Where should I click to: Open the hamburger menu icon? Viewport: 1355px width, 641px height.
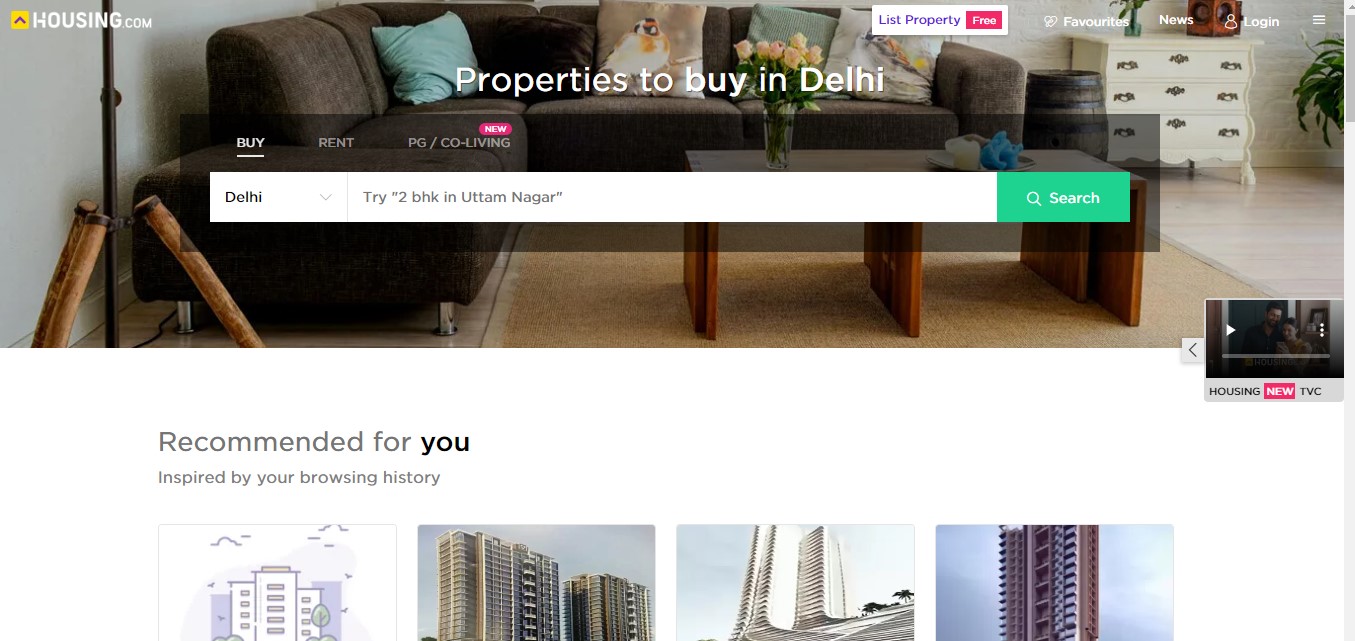[x=1319, y=20]
